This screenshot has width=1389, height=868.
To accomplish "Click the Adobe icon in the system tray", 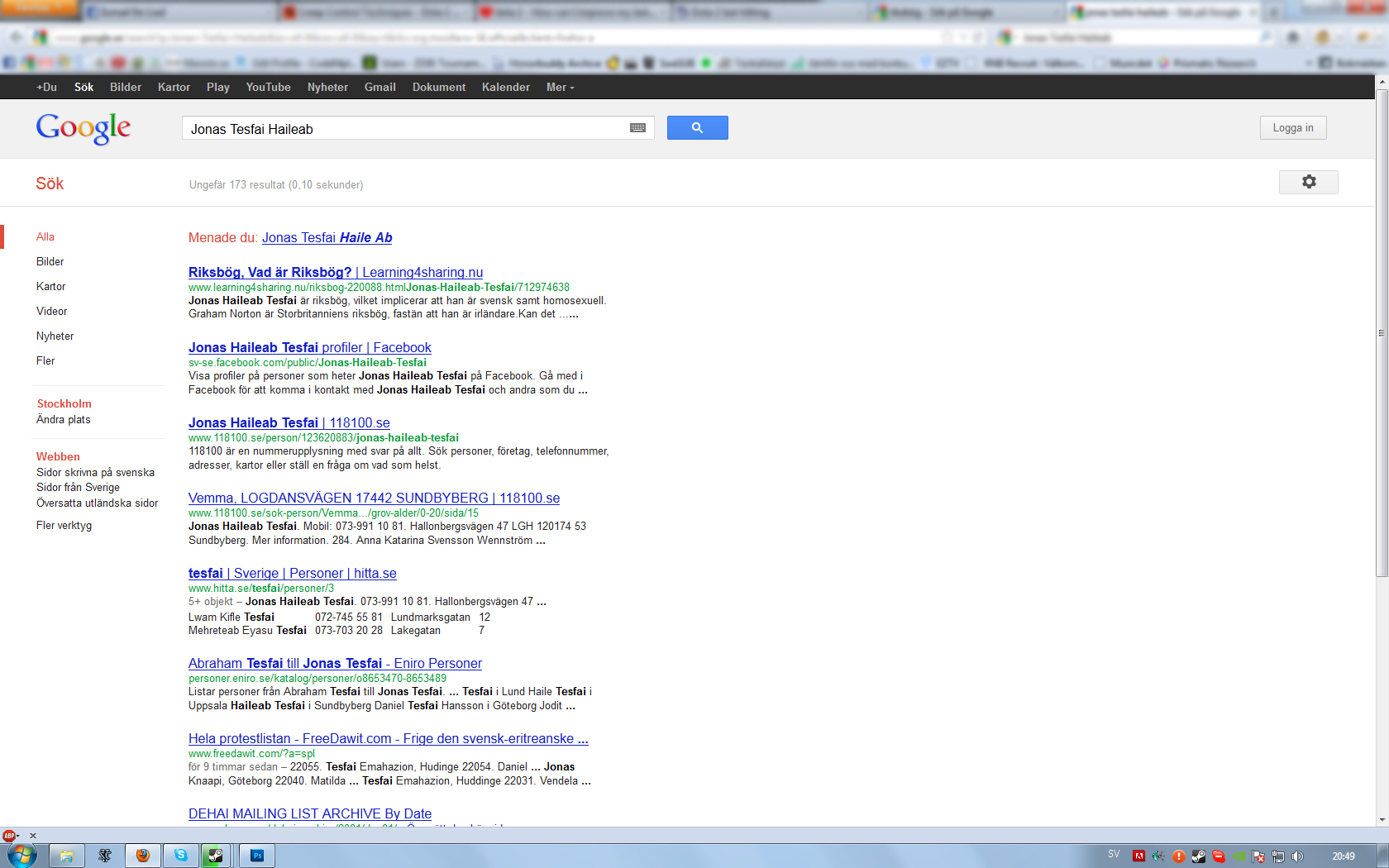I will [1138, 856].
